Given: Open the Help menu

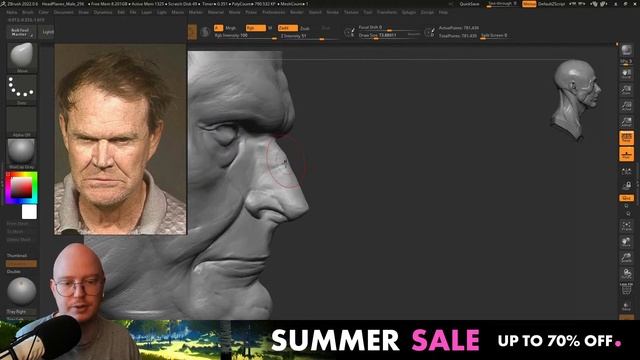Looking at the screenshot, I should [x=443, y=12].
